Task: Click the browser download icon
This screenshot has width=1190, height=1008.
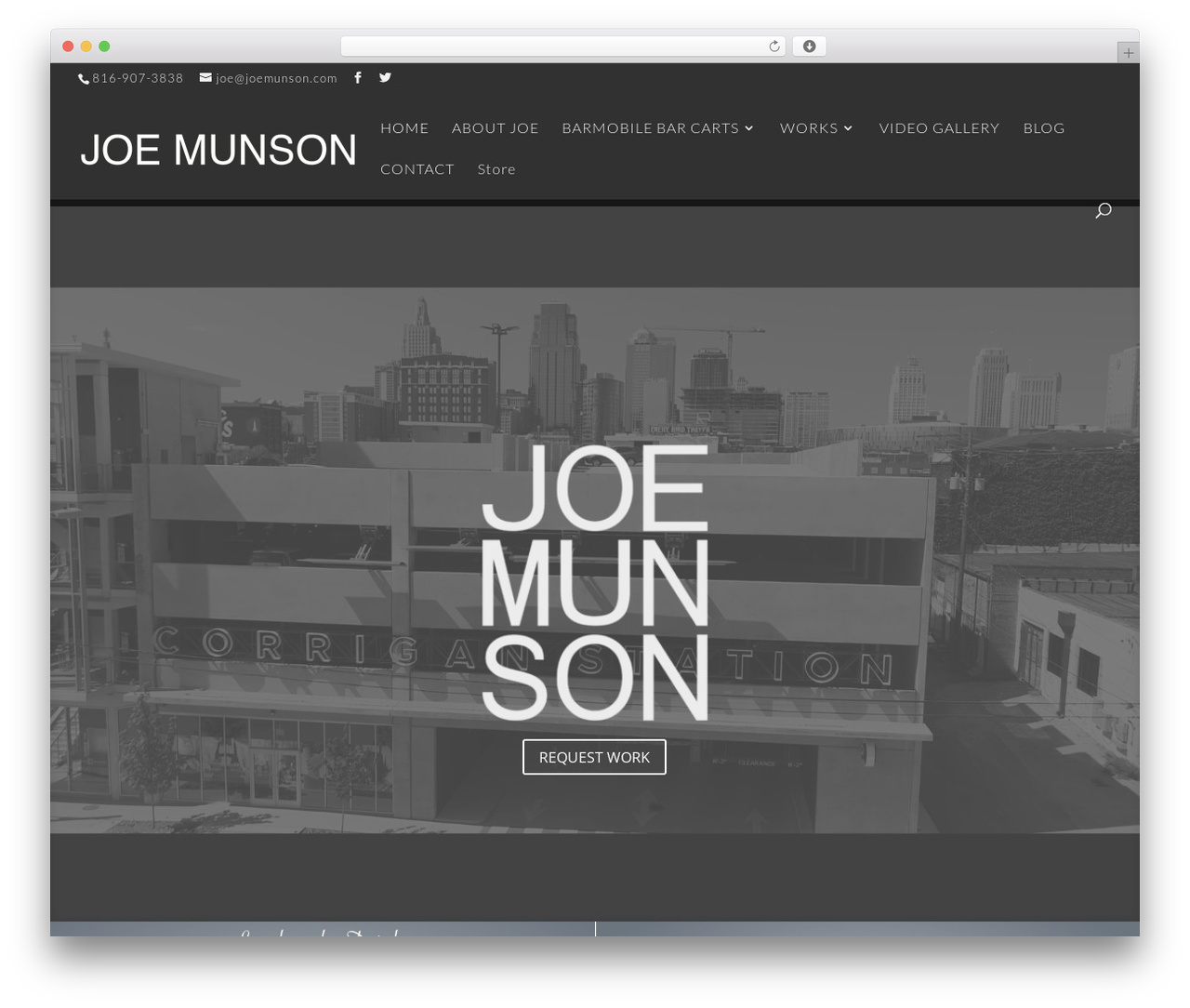Action: coord(809,46)
